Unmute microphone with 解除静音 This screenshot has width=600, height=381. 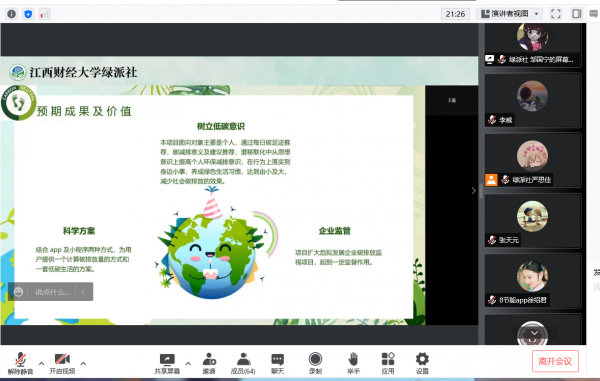pos(20,363)
